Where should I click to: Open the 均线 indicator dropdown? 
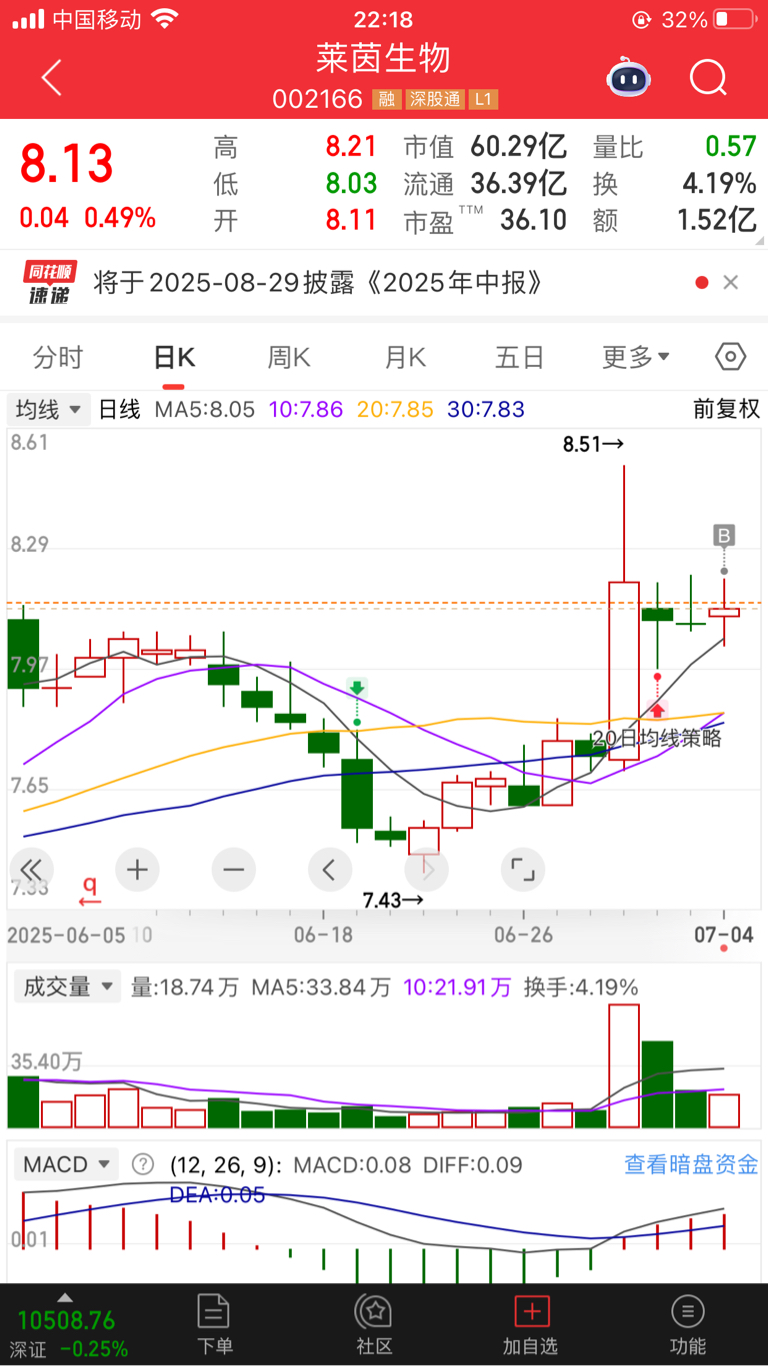[49, 409]
